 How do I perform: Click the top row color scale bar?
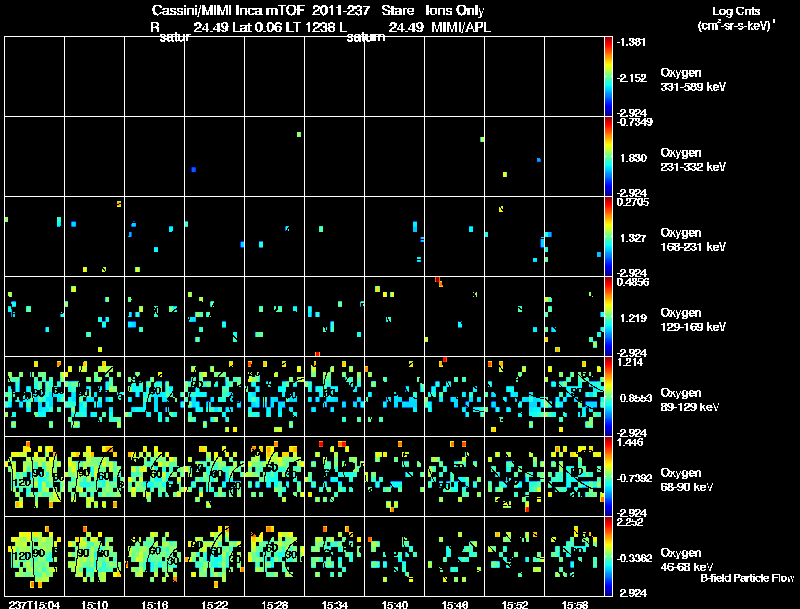coord(608,77)
